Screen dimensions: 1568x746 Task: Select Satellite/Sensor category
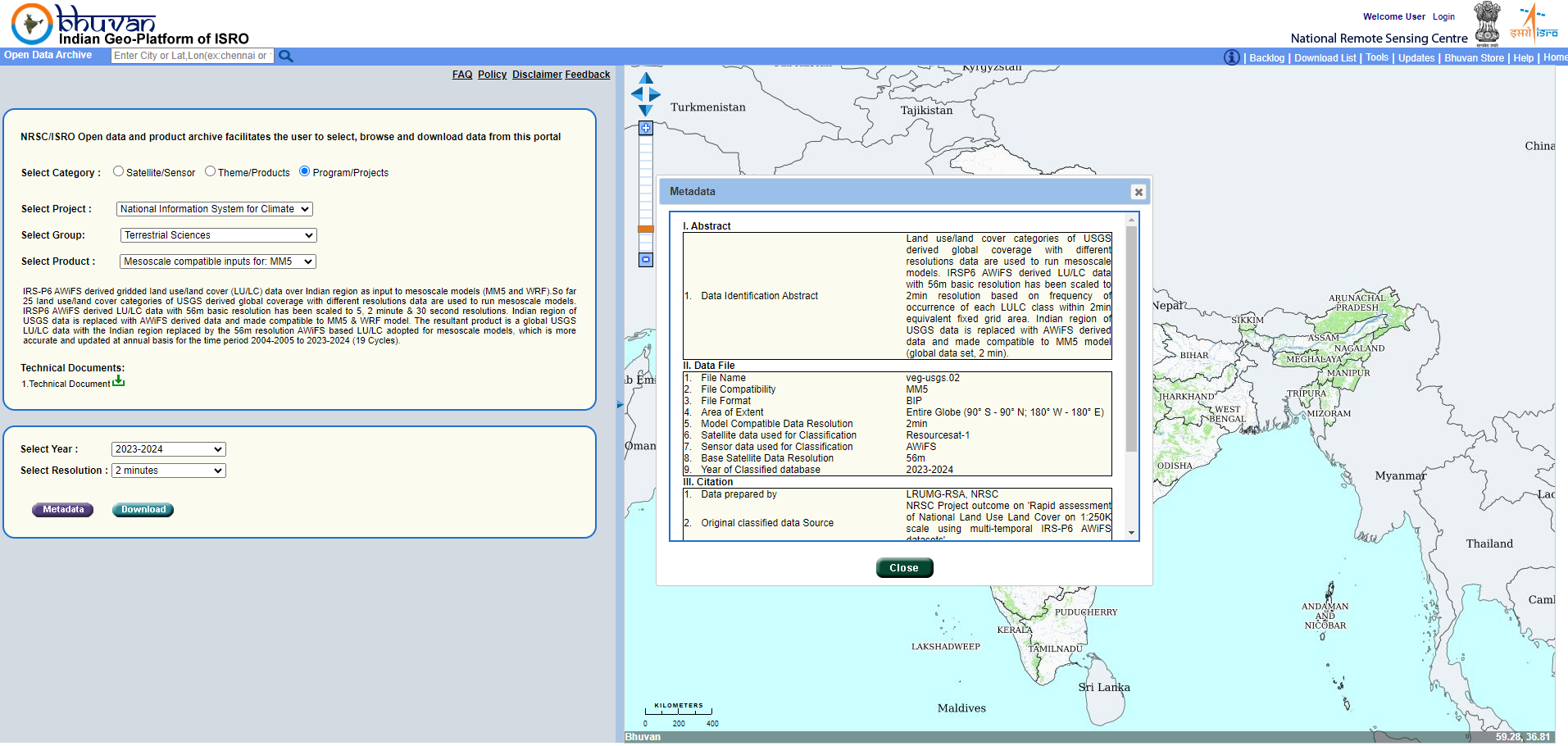click(x=119, y=171)
